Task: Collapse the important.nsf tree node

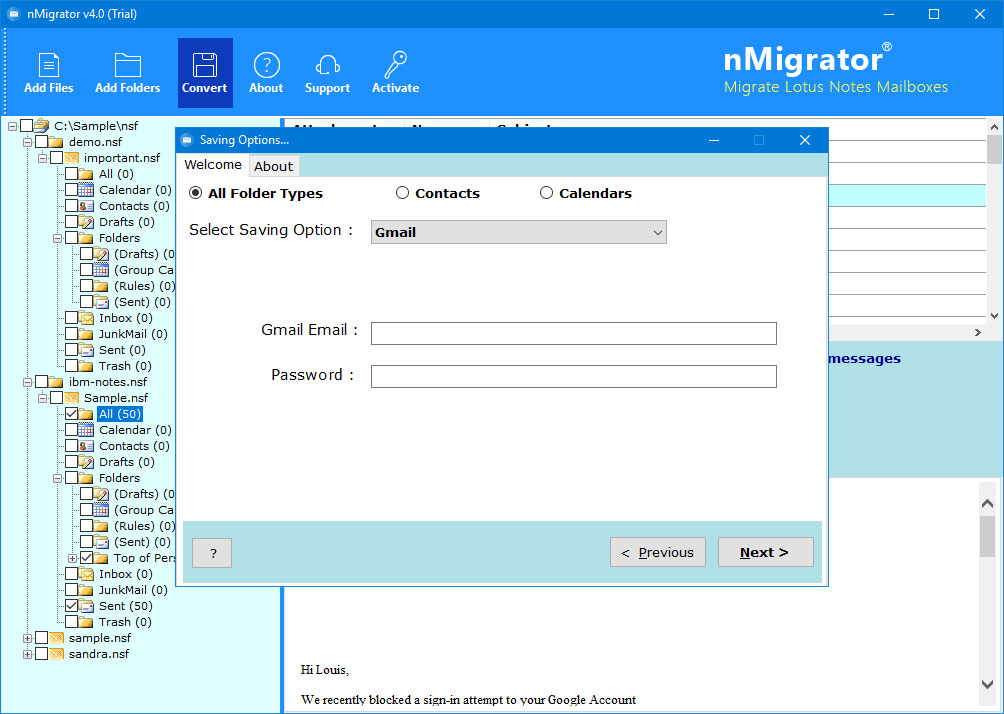Action: (42, 158)
